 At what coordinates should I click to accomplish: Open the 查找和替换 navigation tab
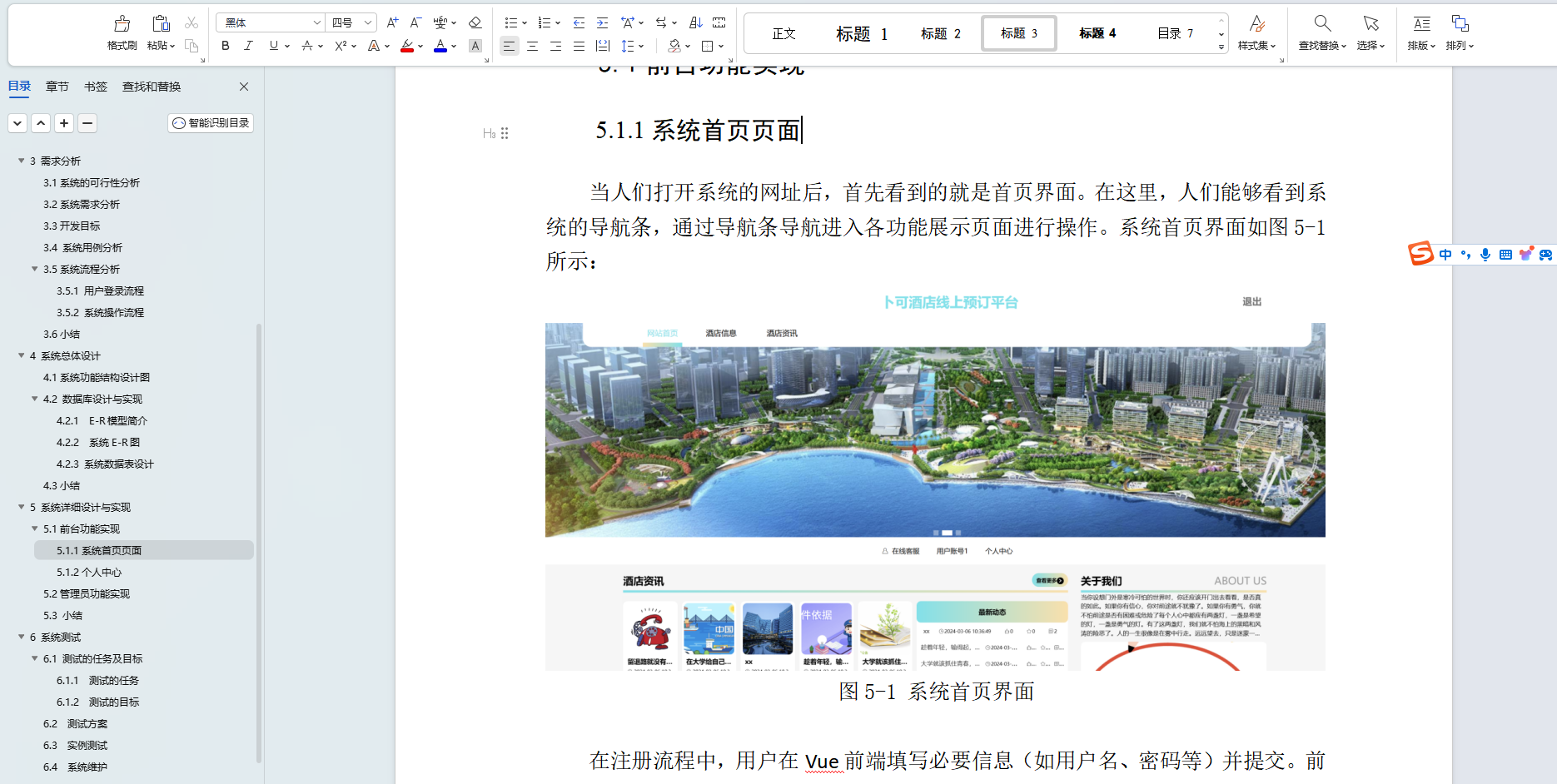152,87
